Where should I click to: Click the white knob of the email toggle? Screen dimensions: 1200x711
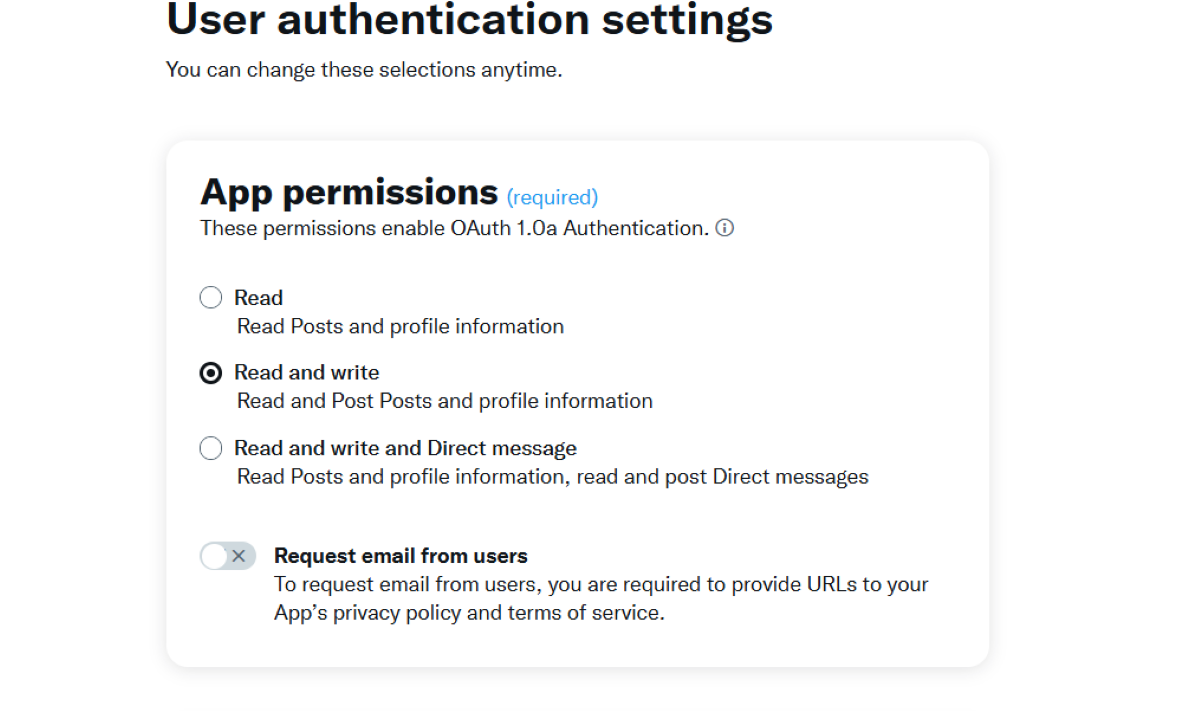click(215, 556)
